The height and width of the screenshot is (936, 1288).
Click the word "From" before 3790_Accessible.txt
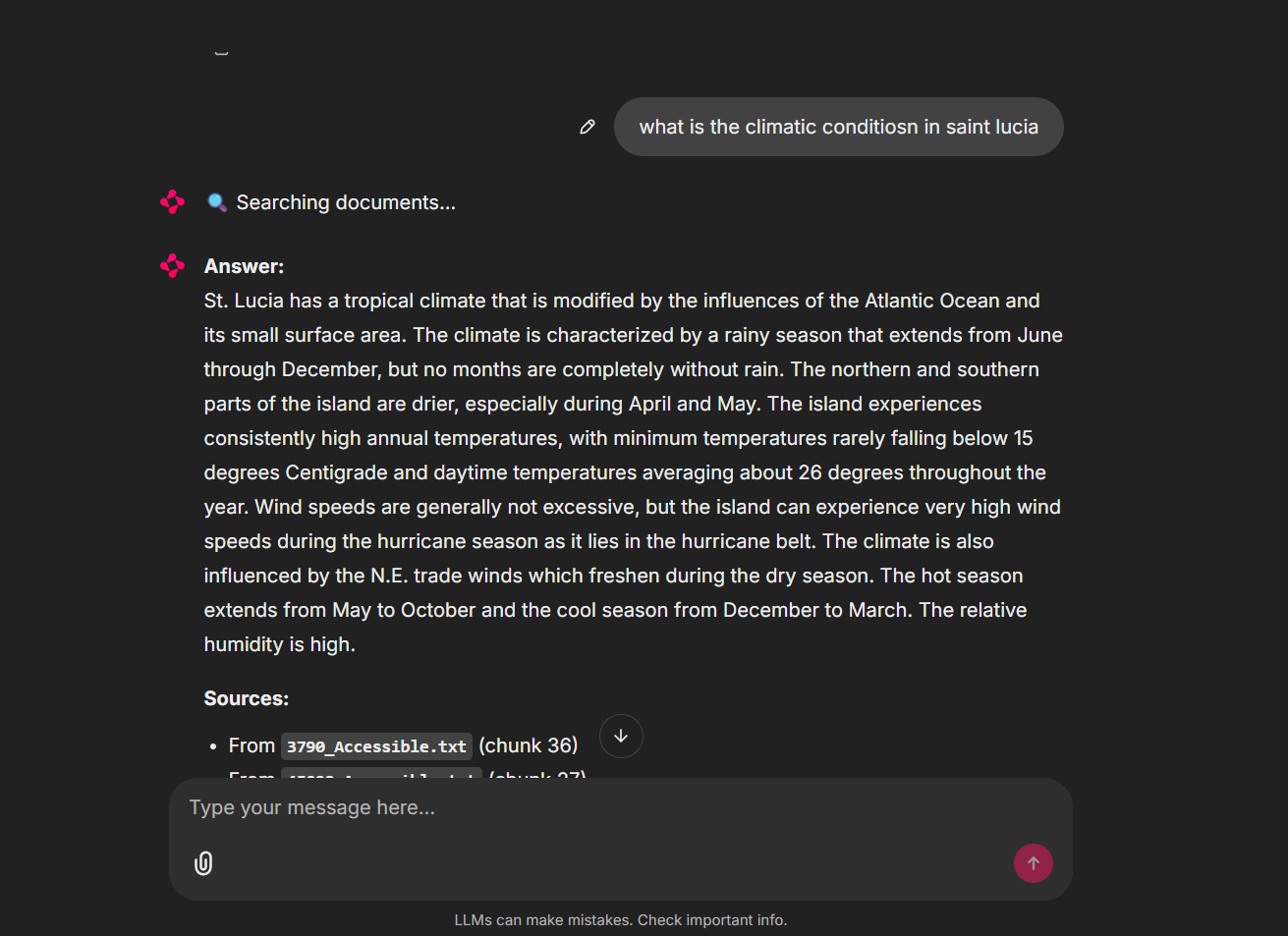252,745
